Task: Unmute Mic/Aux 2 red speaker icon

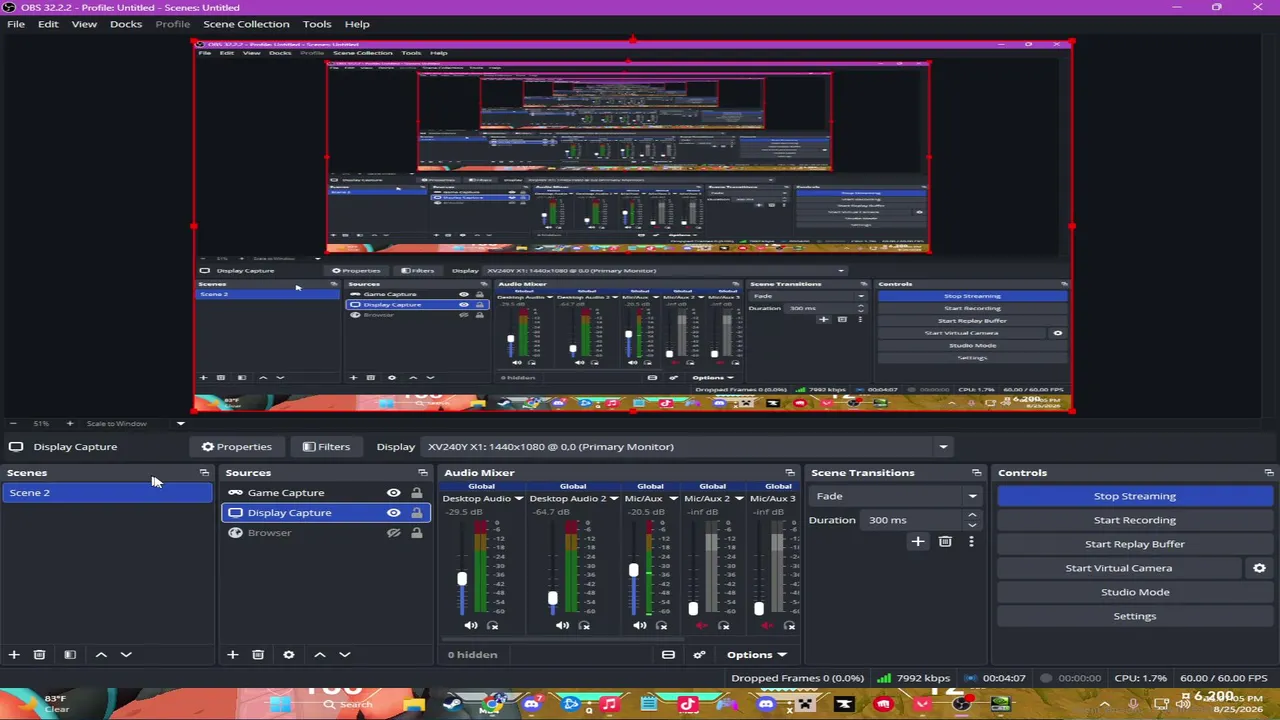Action: click(x=701, y=626)
